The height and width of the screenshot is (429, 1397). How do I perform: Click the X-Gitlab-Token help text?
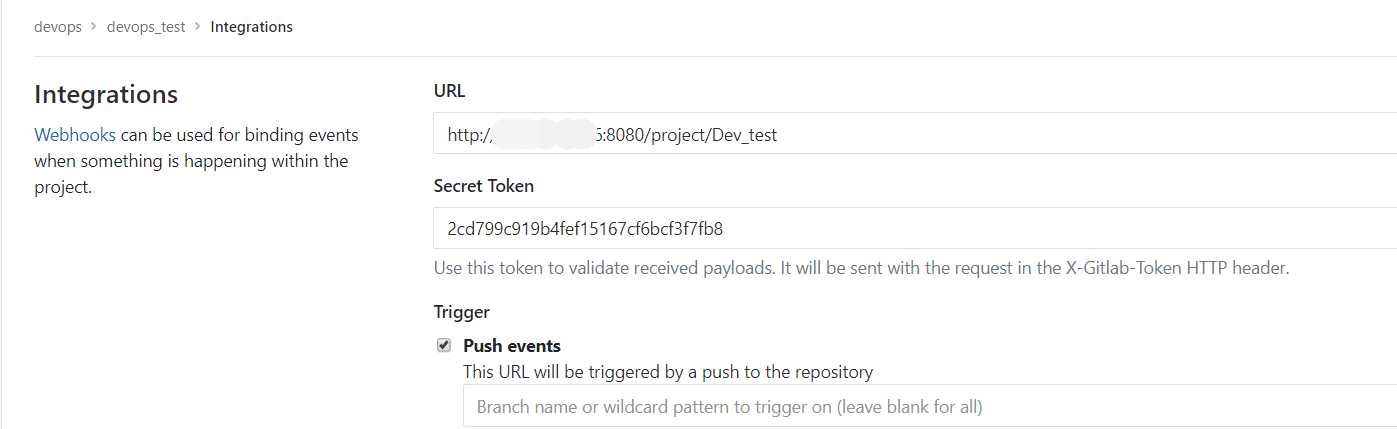pyautogui.click(x=862, y=268)
